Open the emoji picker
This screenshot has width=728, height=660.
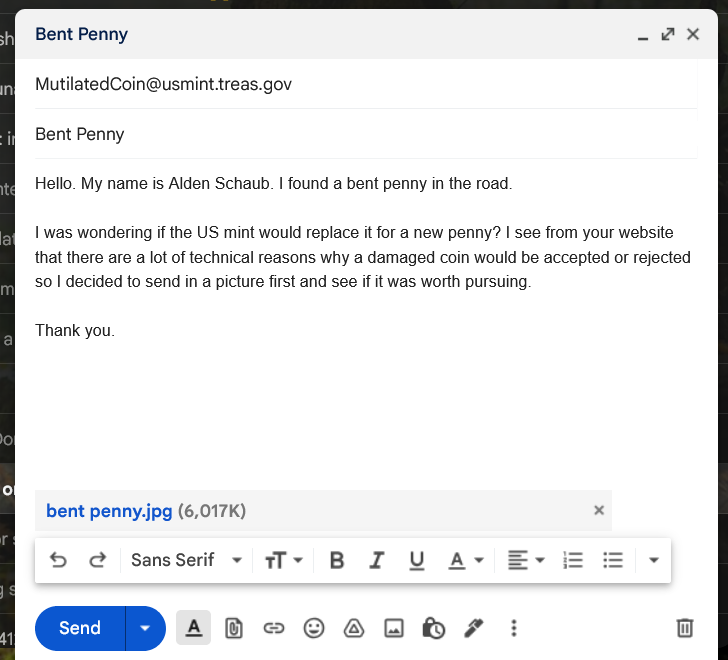(314, 628)
